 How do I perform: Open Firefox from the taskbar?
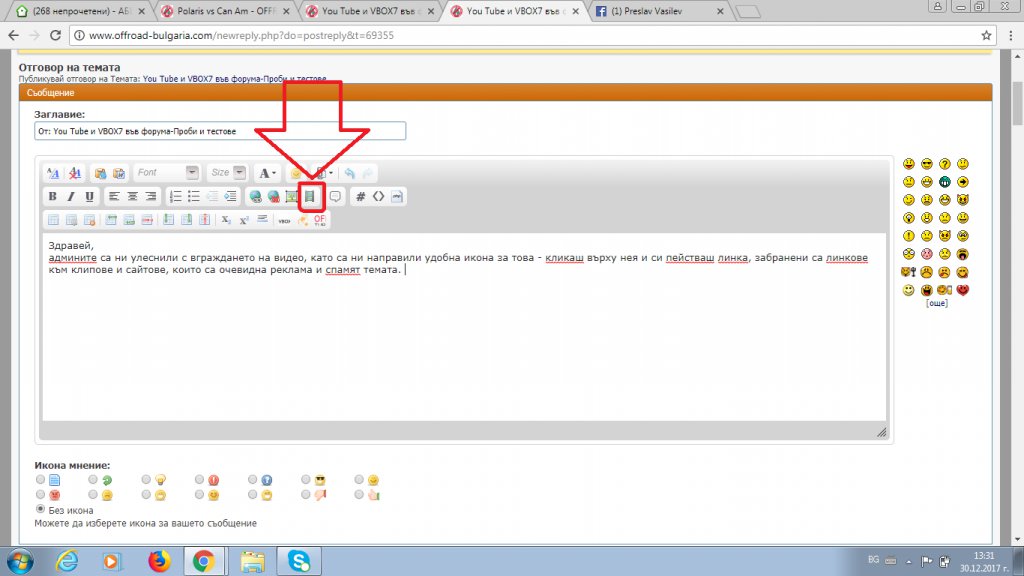[x=159, y=561]
